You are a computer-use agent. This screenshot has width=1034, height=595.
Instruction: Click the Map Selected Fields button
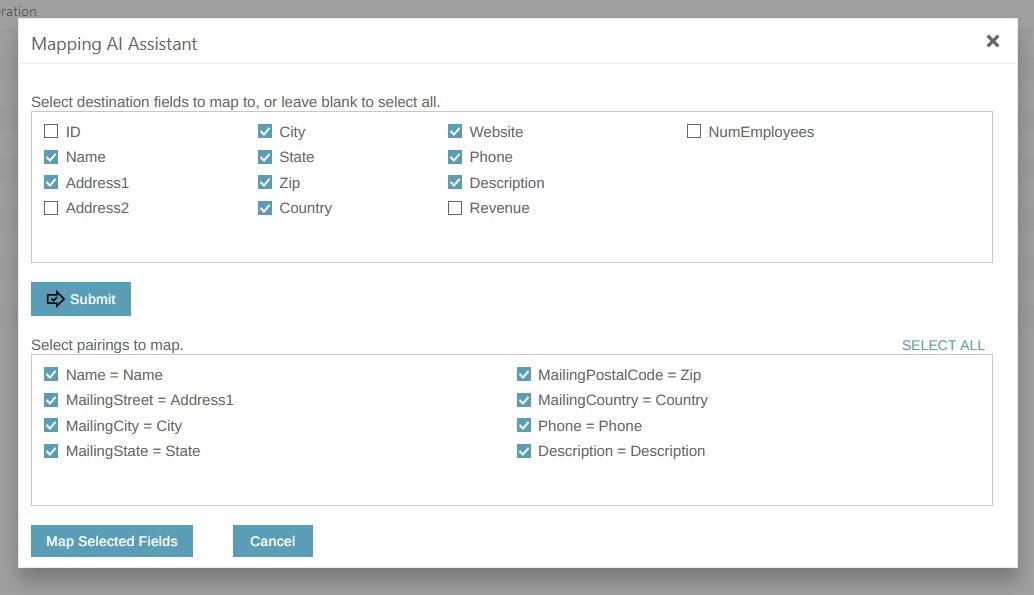[x=111, y=541]
